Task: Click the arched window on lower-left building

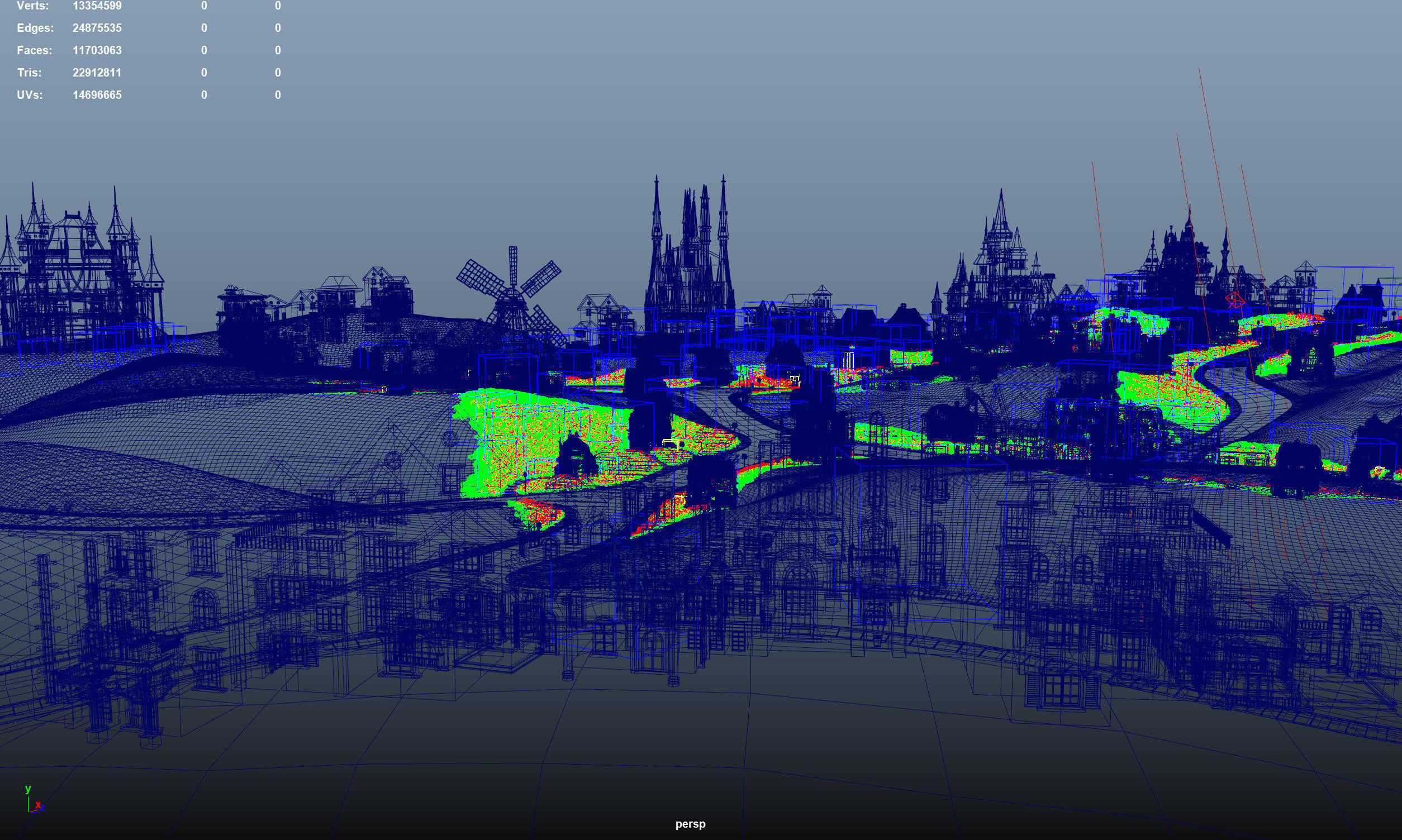Action: pos(204,607)
